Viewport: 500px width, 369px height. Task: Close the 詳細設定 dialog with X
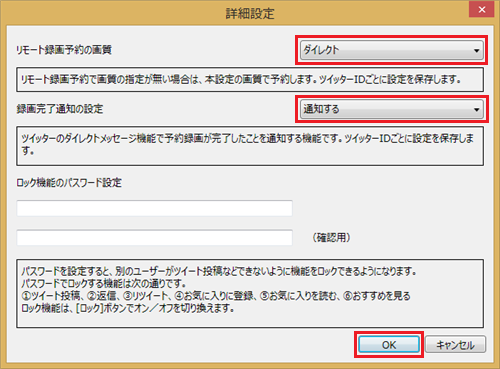click(481, 9)
